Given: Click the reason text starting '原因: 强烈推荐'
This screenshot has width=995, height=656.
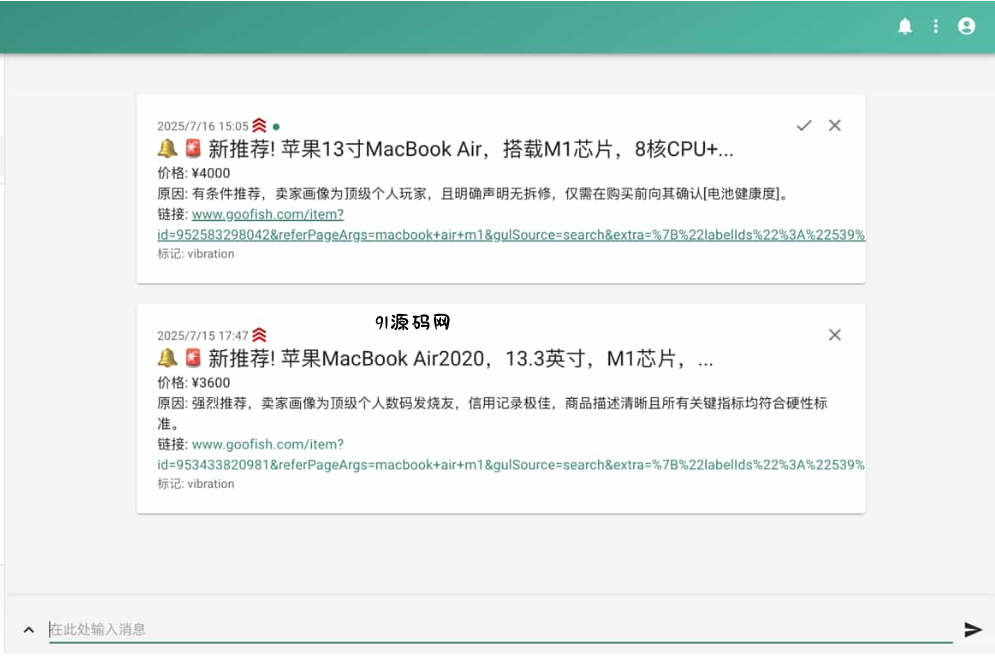Looking at the screenshot, I should (x=492, y=413).
